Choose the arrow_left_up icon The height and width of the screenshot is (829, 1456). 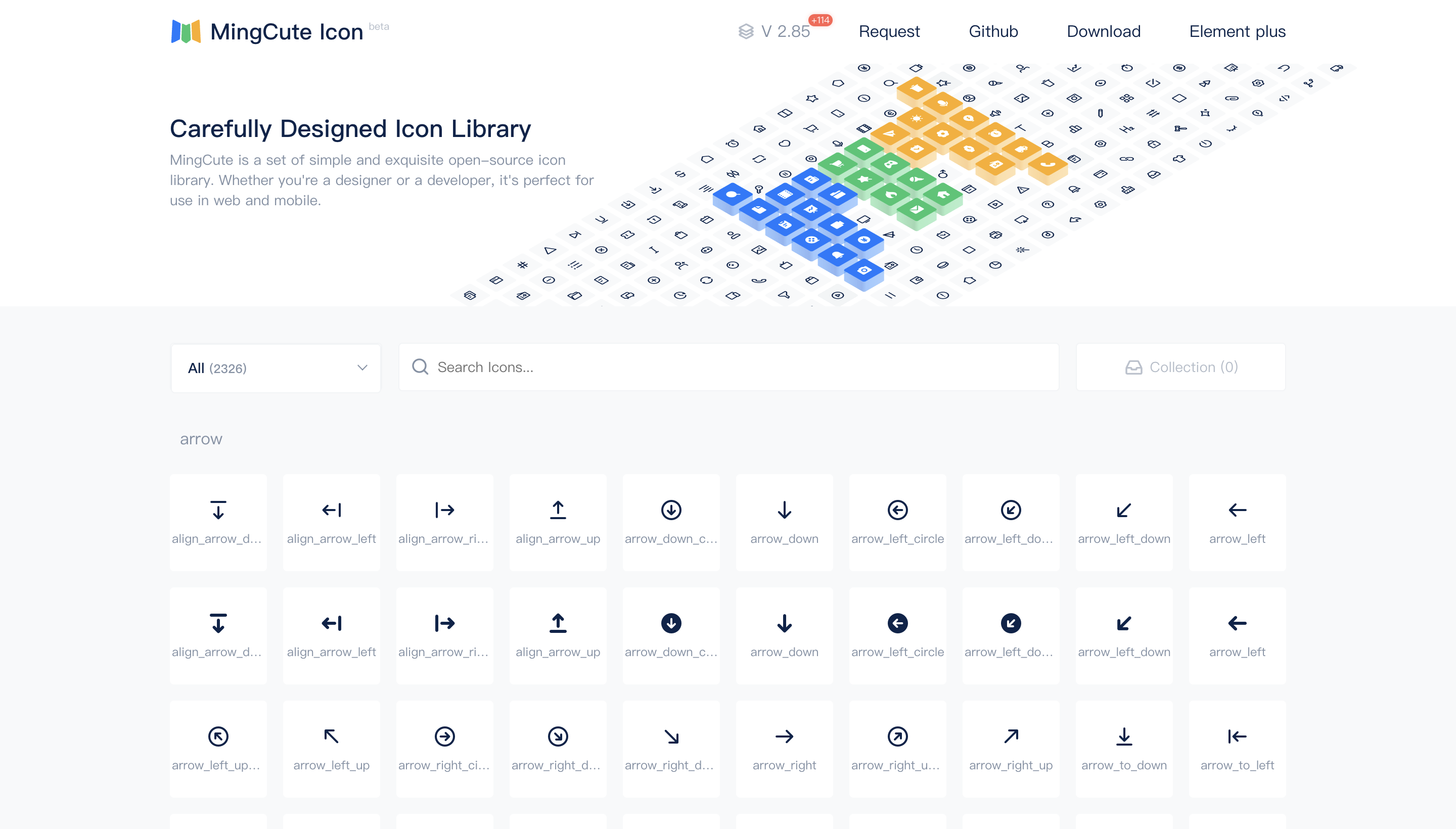coord(332,749)
